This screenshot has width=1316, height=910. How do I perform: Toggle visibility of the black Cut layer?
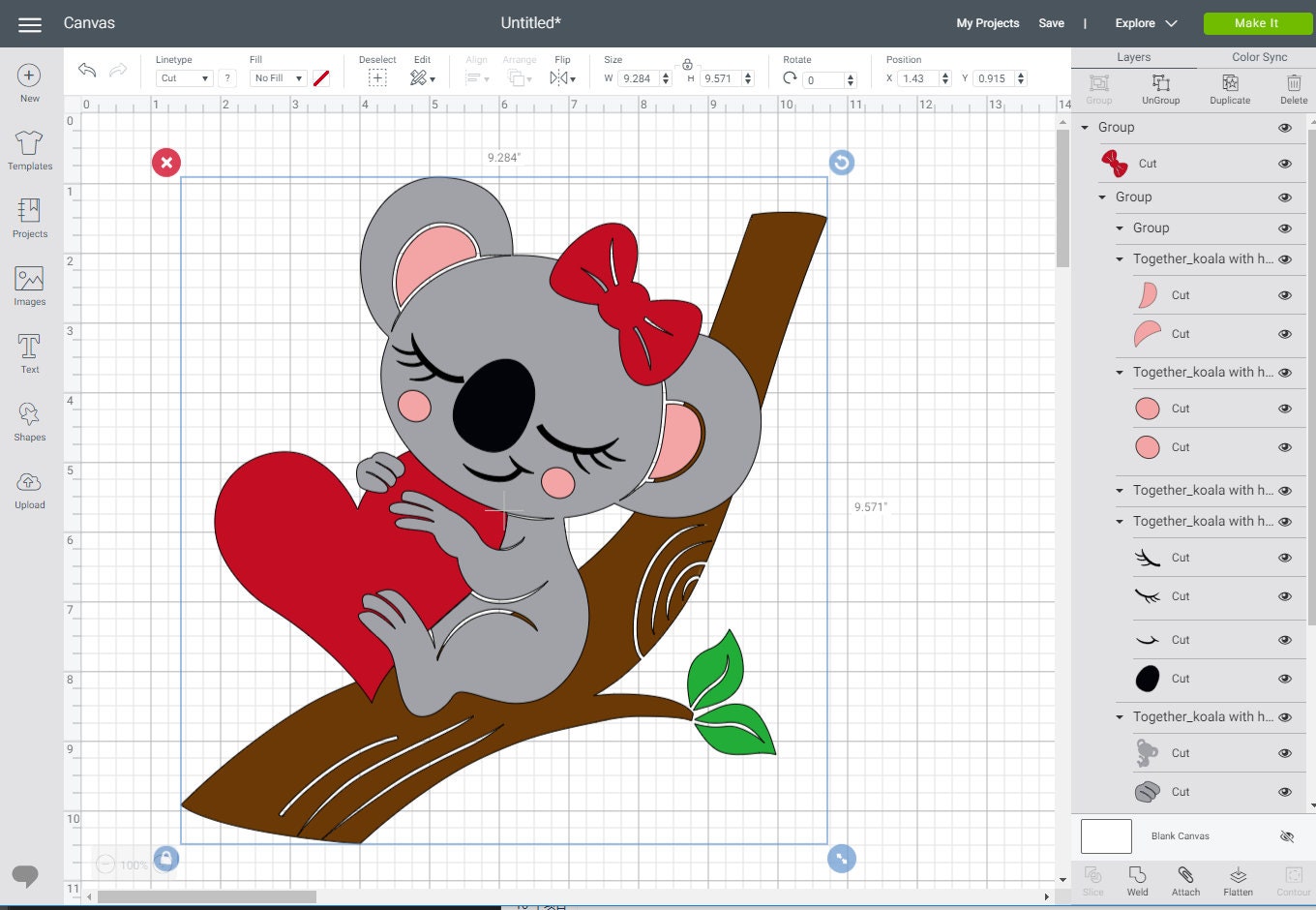click(1285, 679)
